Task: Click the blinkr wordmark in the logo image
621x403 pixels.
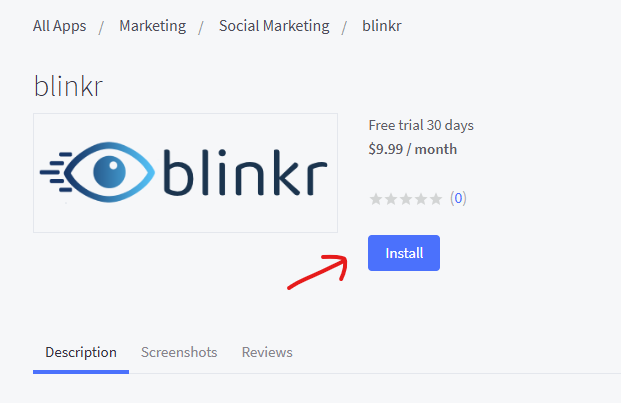Action: (x=246, y=173)
